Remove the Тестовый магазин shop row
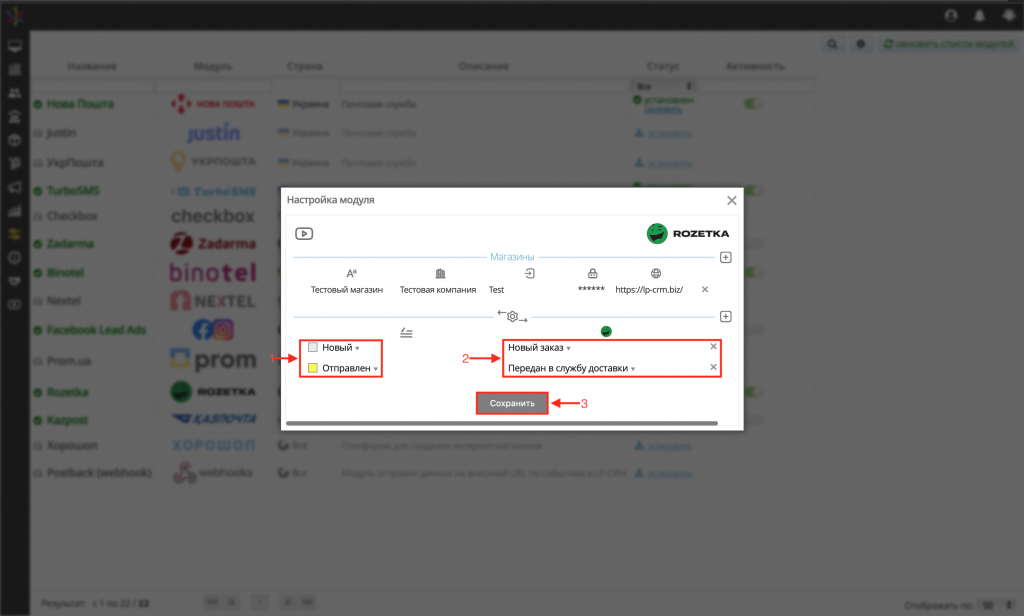 [x=705, y=289]
